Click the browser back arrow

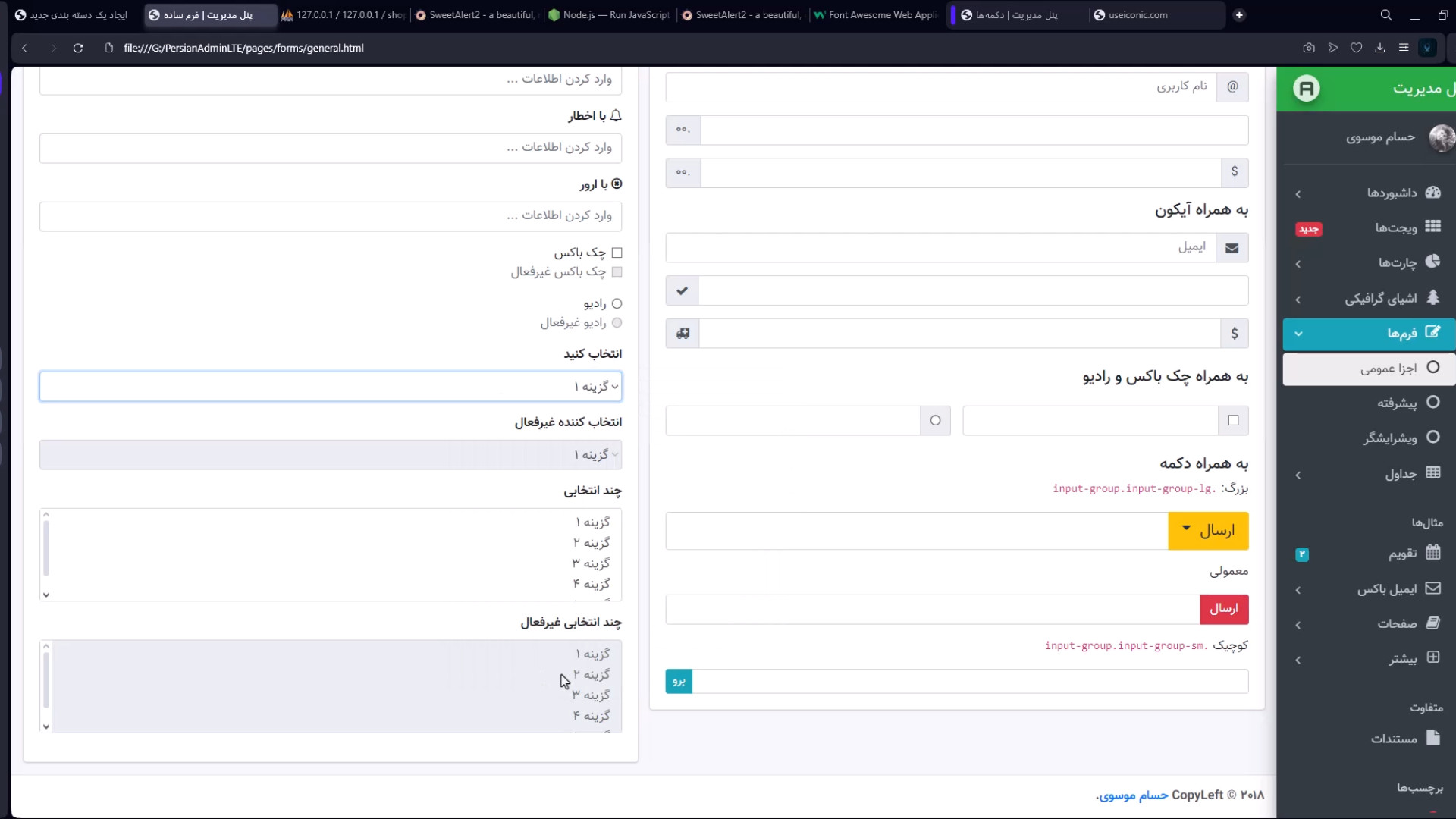pyautogui.click(x=24, y=48)
